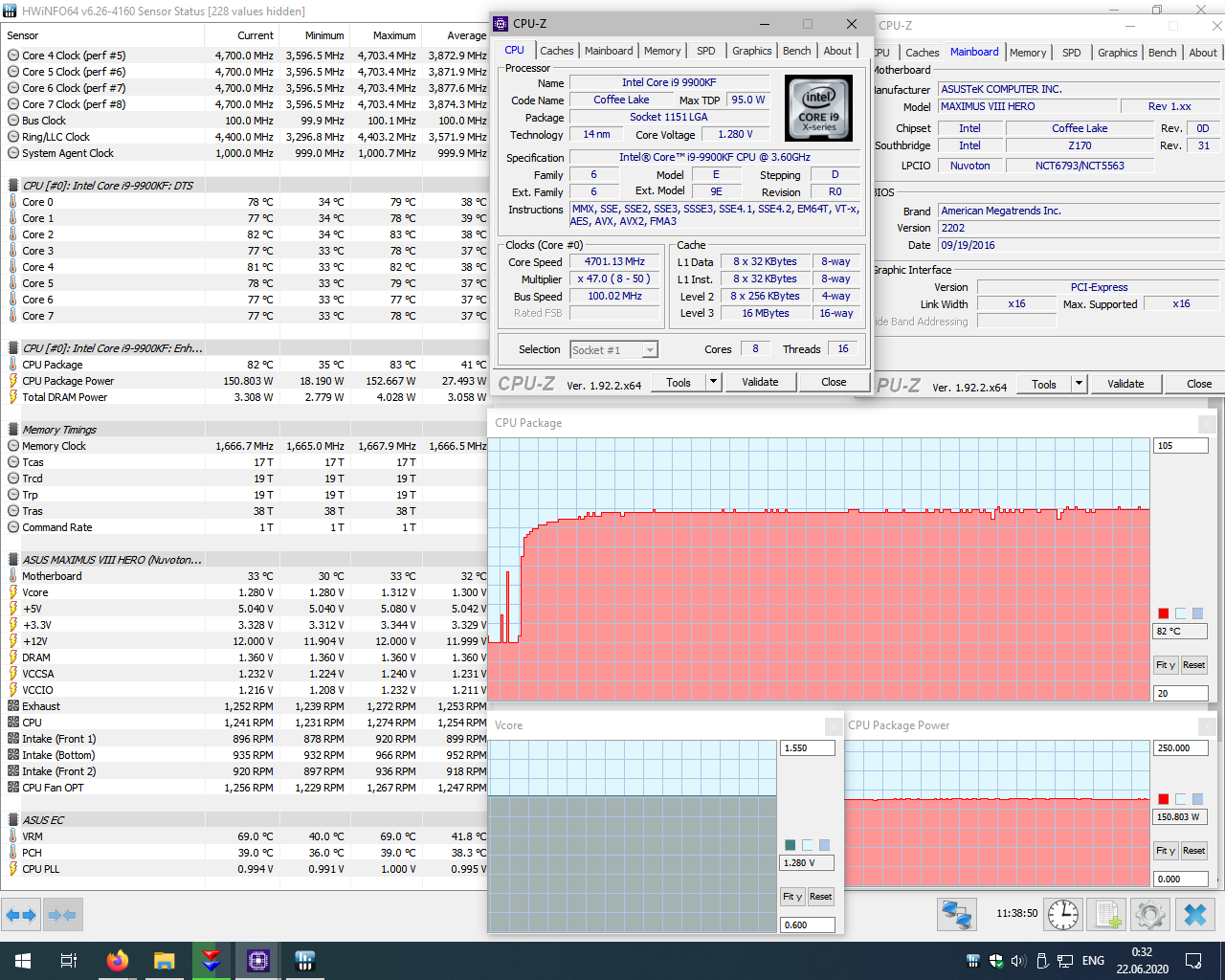
Task: Click Reset on the CPU Package Power graph
Action: (1193, 851)
